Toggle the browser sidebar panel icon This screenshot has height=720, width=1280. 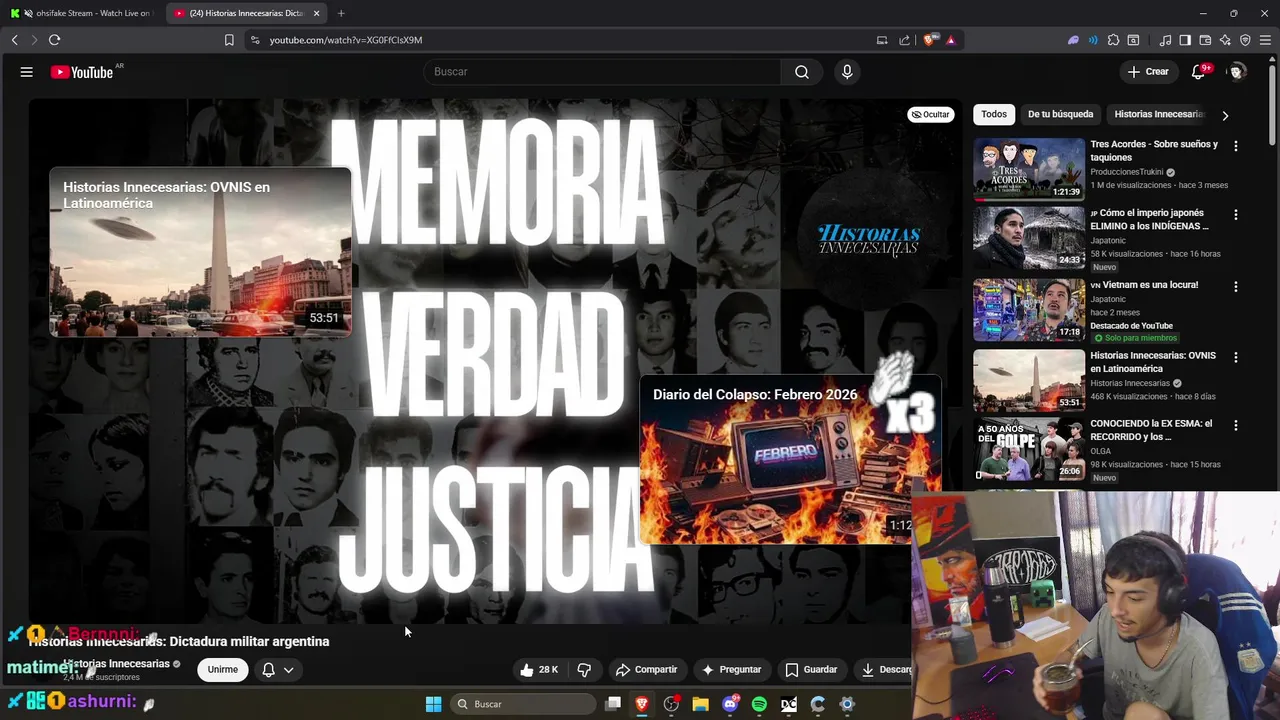[1185, 40]
